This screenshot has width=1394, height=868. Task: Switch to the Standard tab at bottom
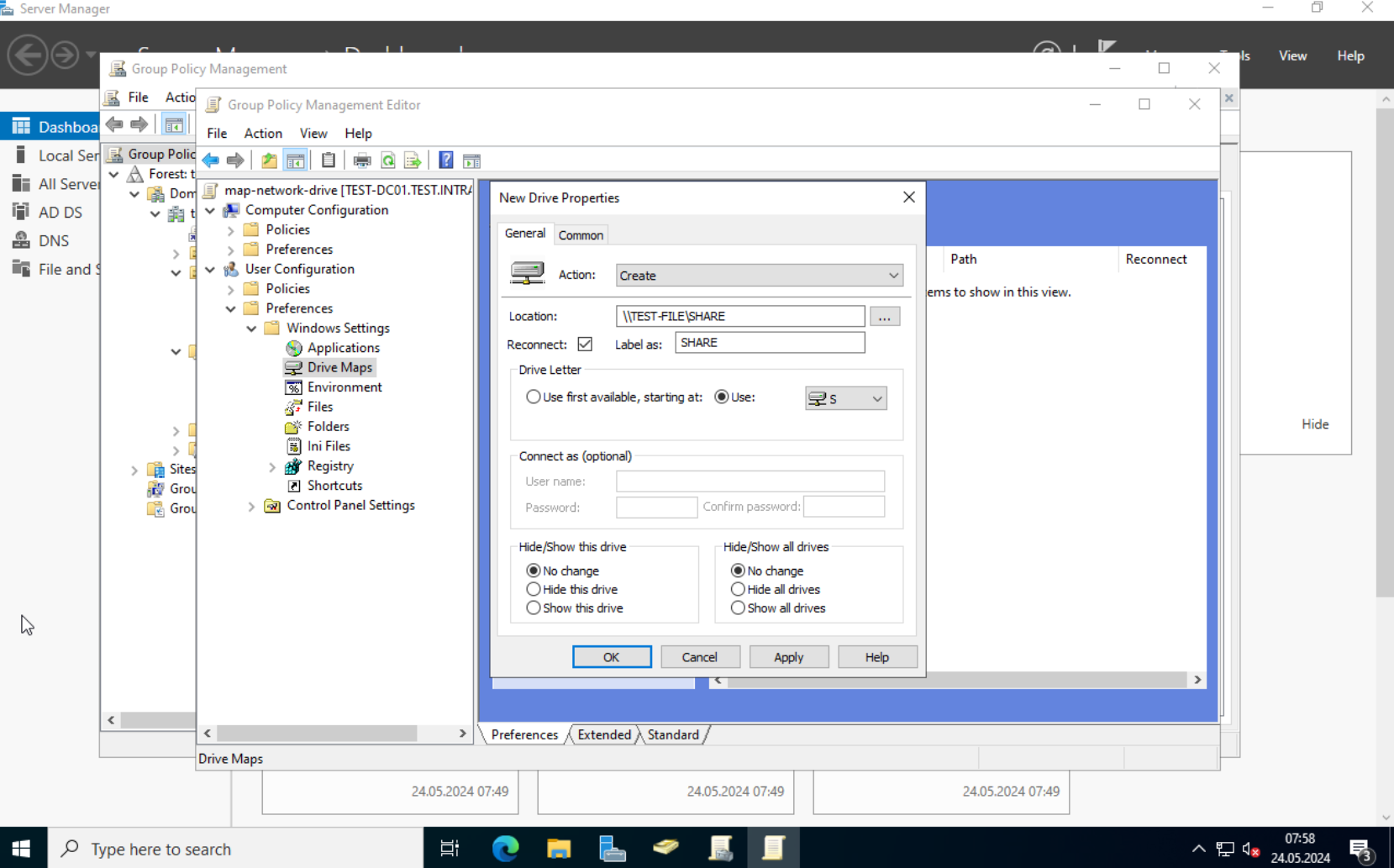point(673,734)
